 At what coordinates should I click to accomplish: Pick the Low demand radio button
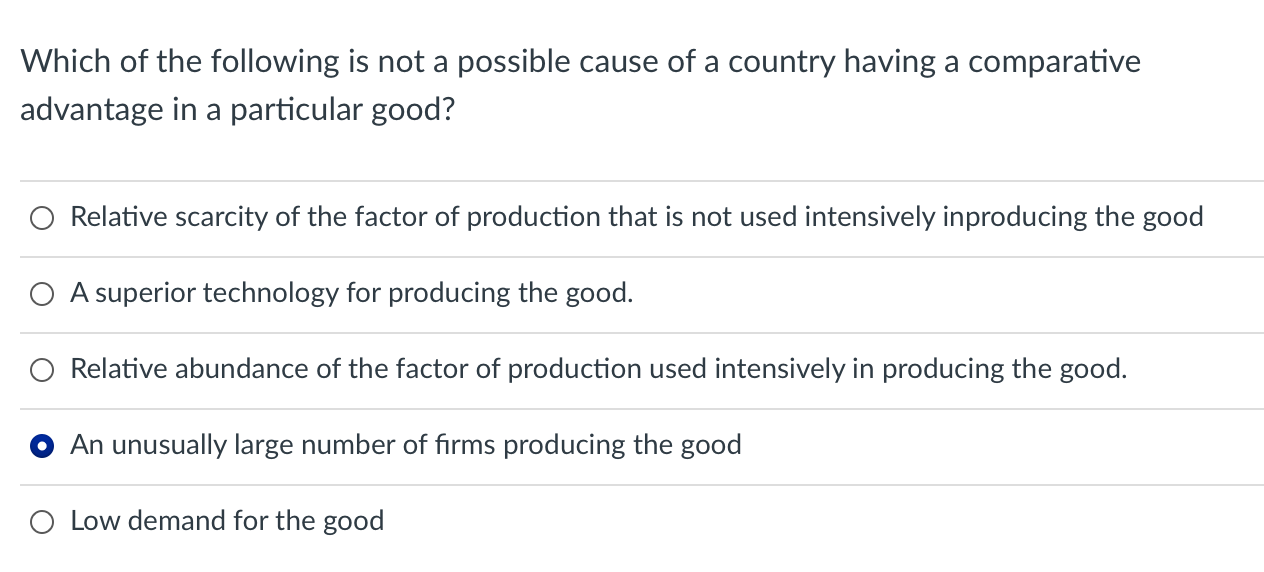pos(42,522)
